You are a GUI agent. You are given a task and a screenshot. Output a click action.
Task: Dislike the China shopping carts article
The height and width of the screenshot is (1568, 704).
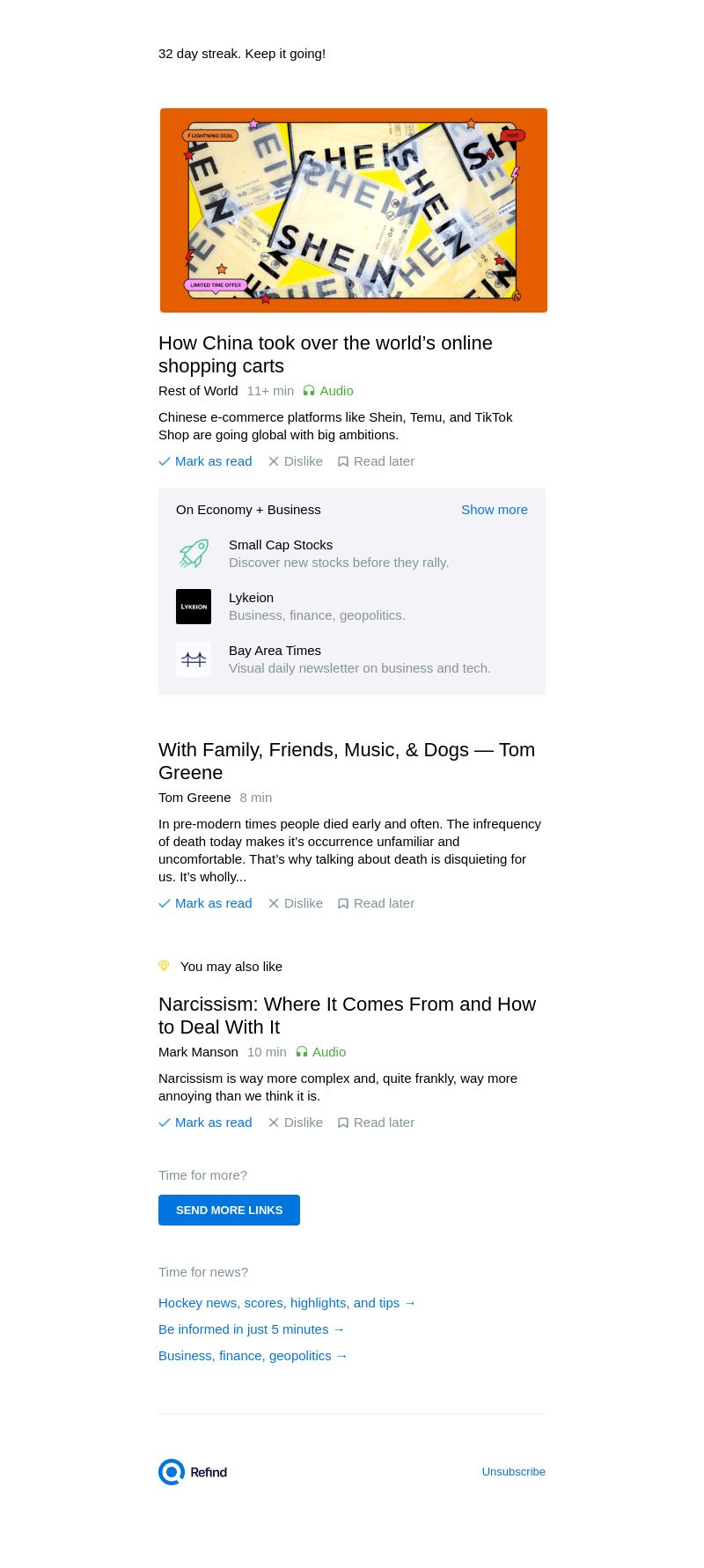(x=296, y=461)
